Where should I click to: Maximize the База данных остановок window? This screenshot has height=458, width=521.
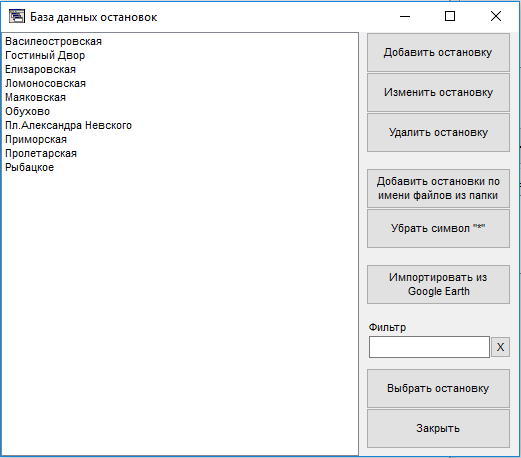450,16
